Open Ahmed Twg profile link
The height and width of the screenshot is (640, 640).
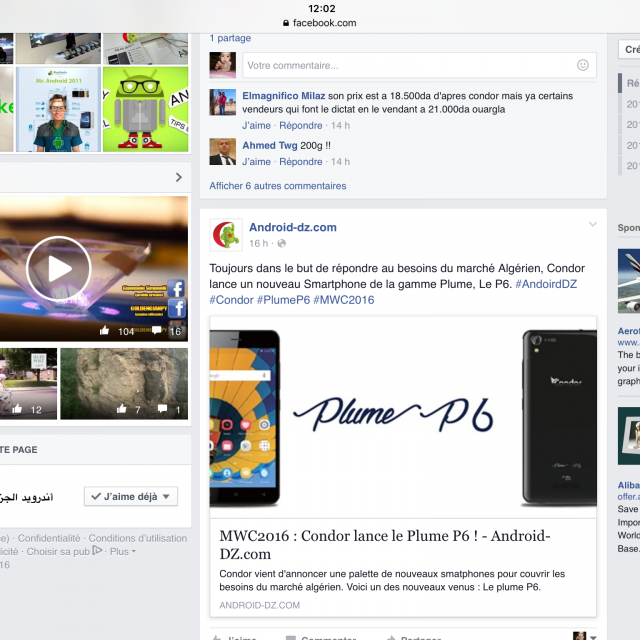pos(270,146)
